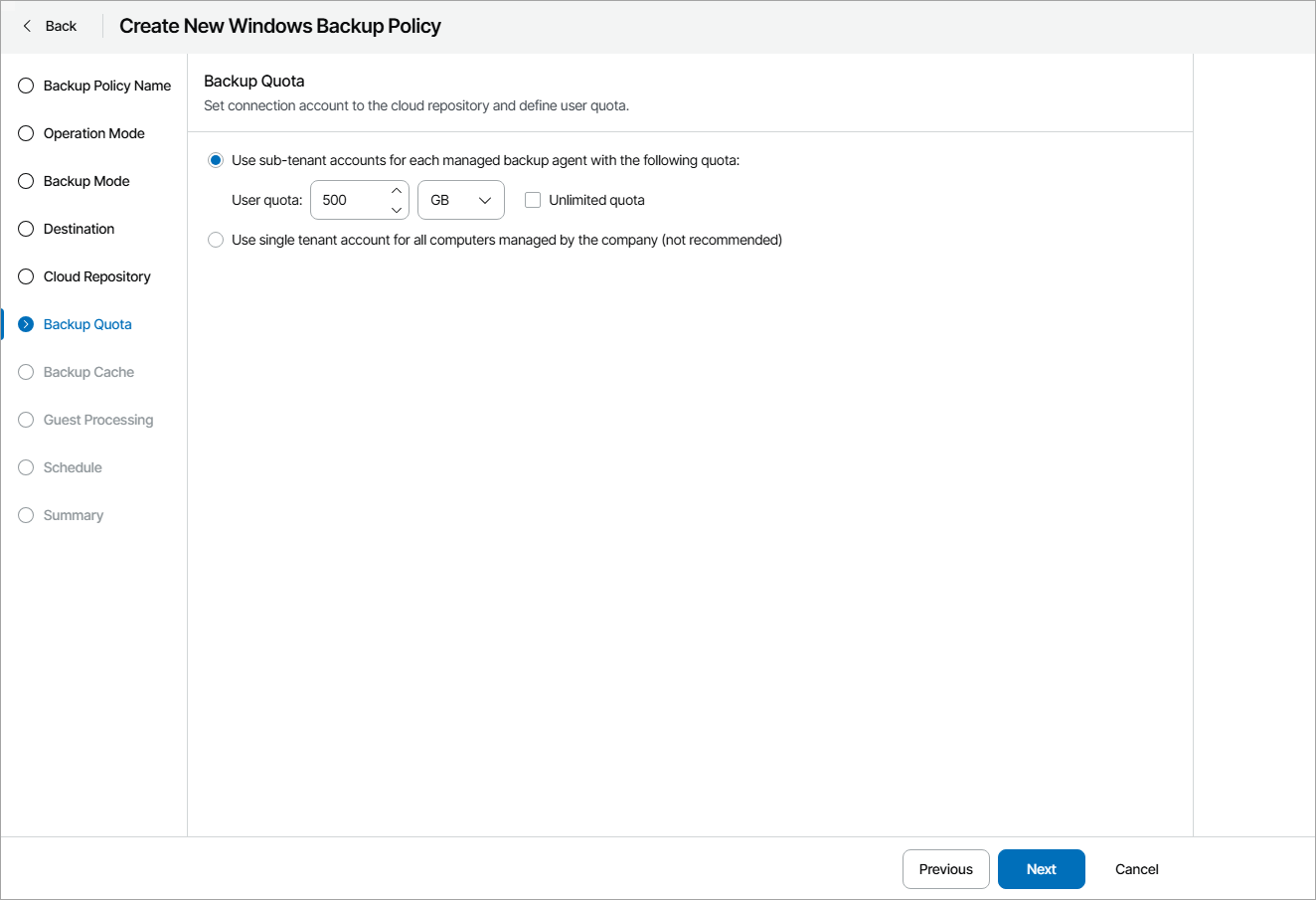
Task: Open the Destination wizard step
Action: (x=80, y=229)
